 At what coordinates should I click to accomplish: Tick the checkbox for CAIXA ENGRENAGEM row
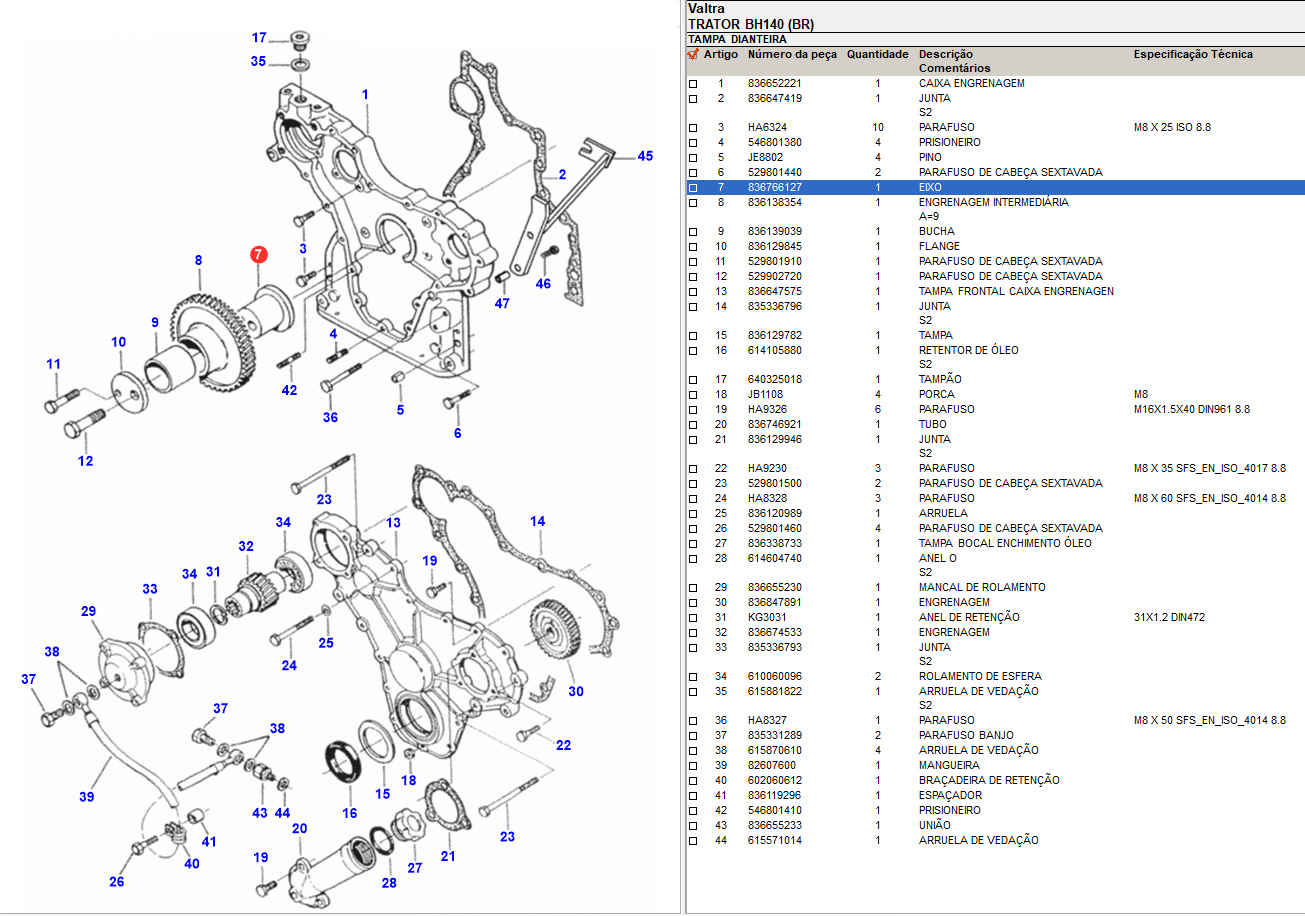coord(693,84)
